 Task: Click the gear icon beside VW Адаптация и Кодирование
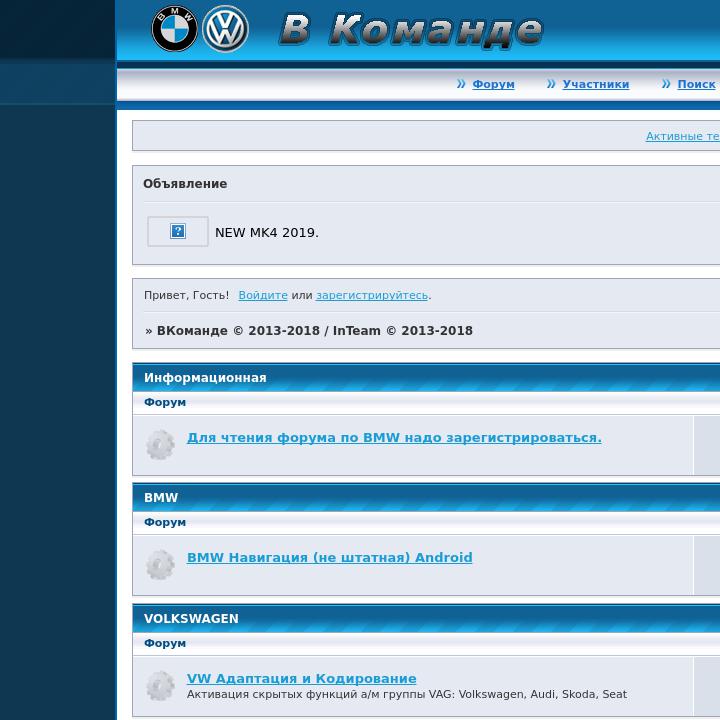(160, 686)
